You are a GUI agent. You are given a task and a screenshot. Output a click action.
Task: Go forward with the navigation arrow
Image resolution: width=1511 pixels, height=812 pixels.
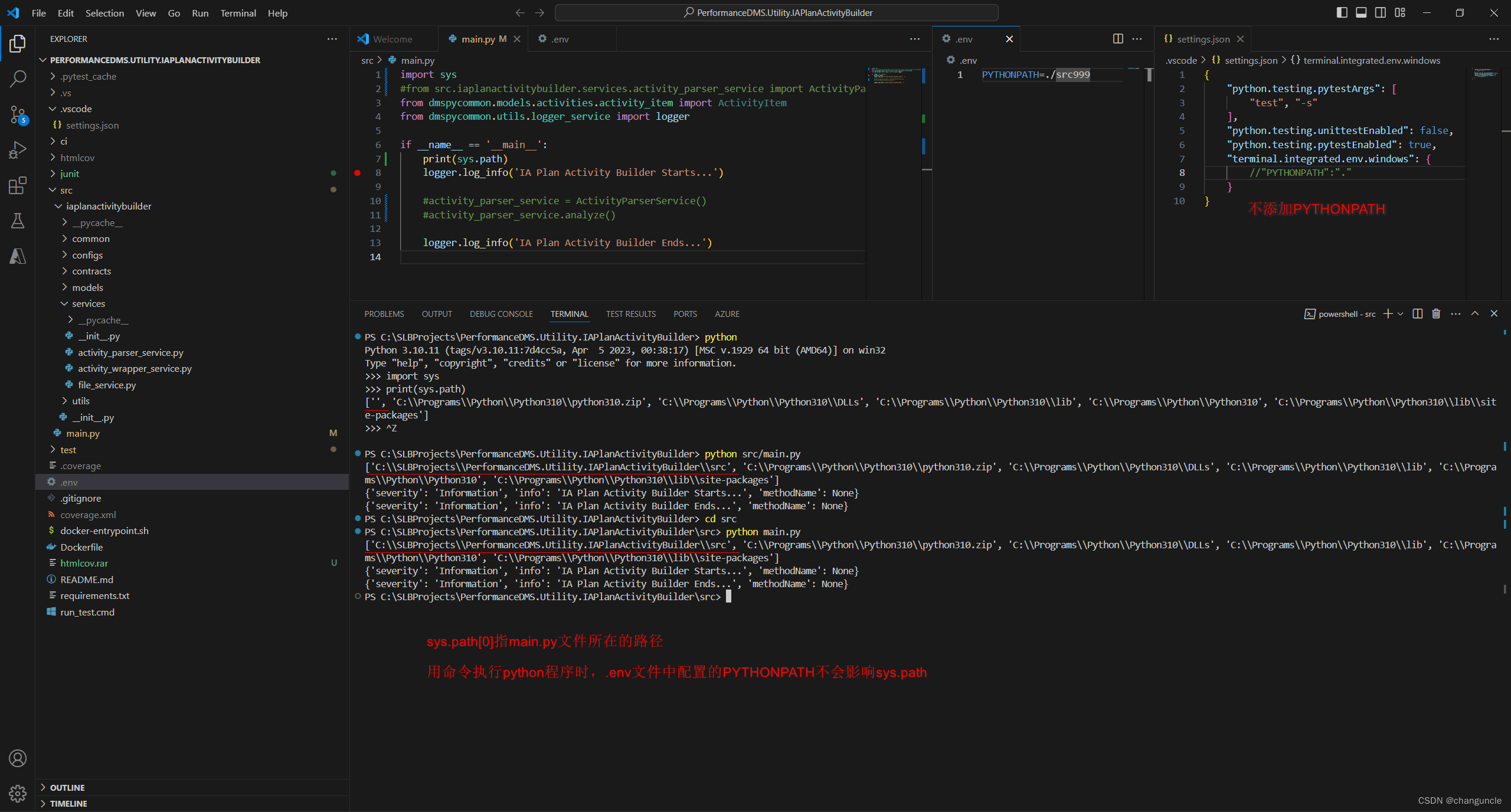coord(539,12)
